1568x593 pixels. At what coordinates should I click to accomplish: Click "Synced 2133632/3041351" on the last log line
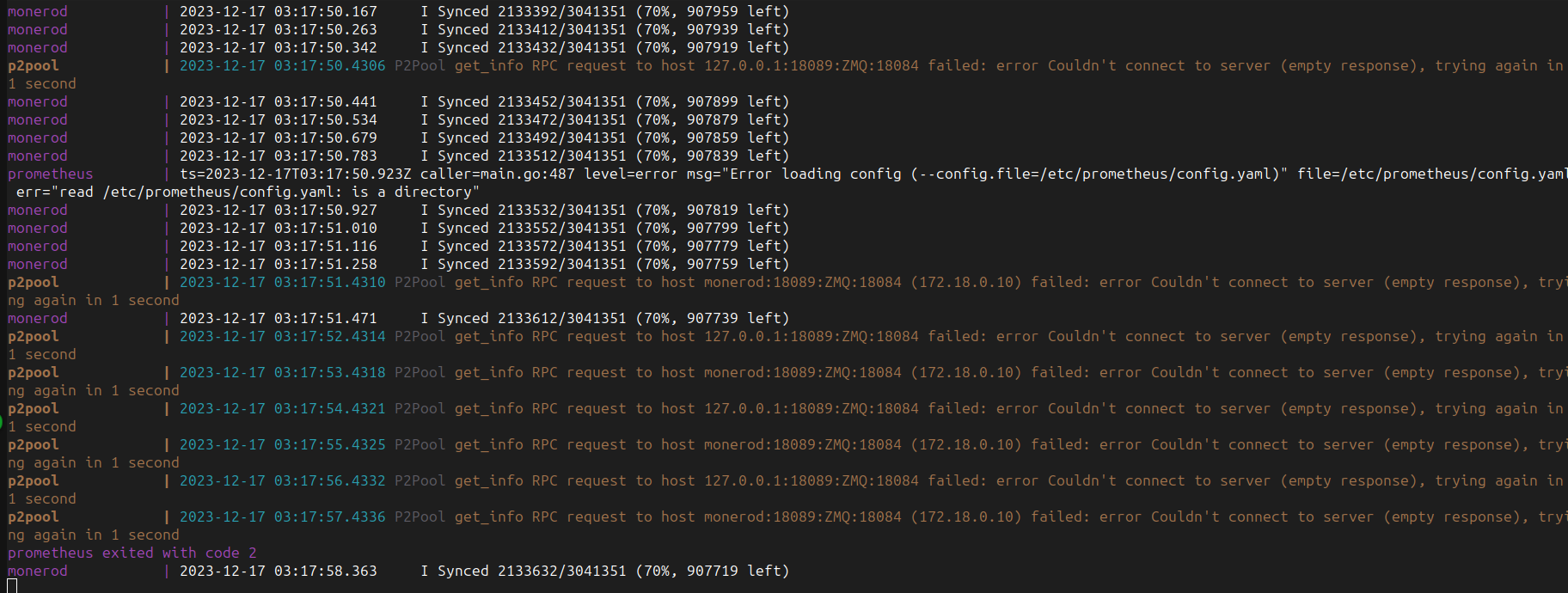531,571
